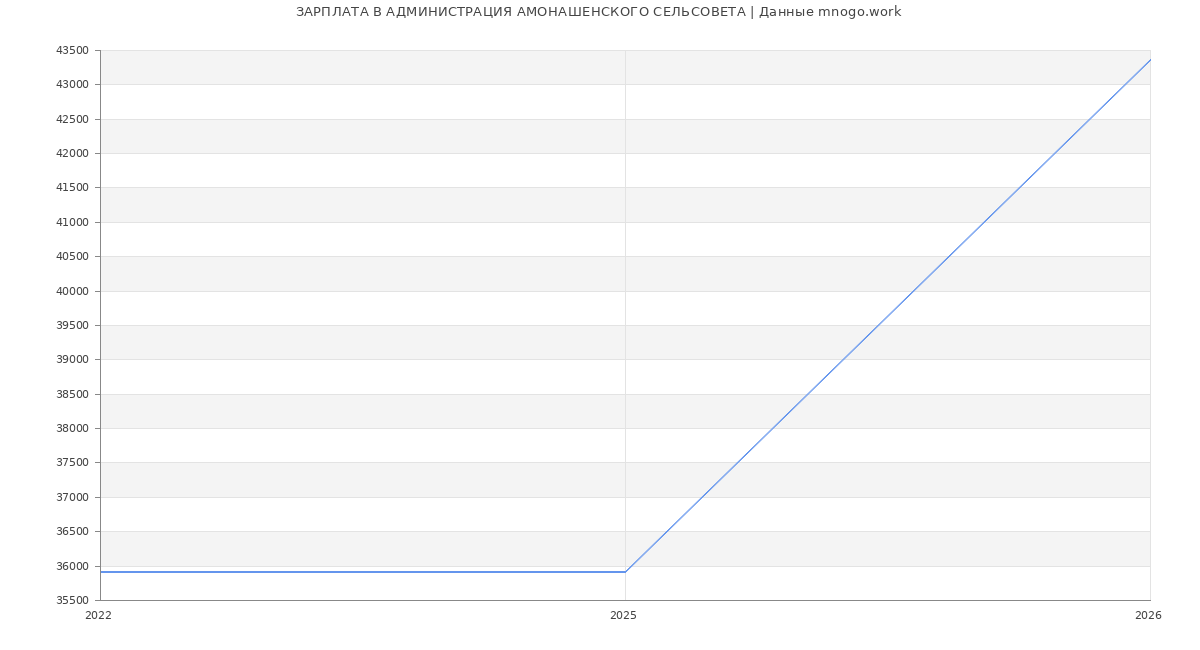Click the 39000 y-axis label
1200x650 pixels.
coord(72,360)
